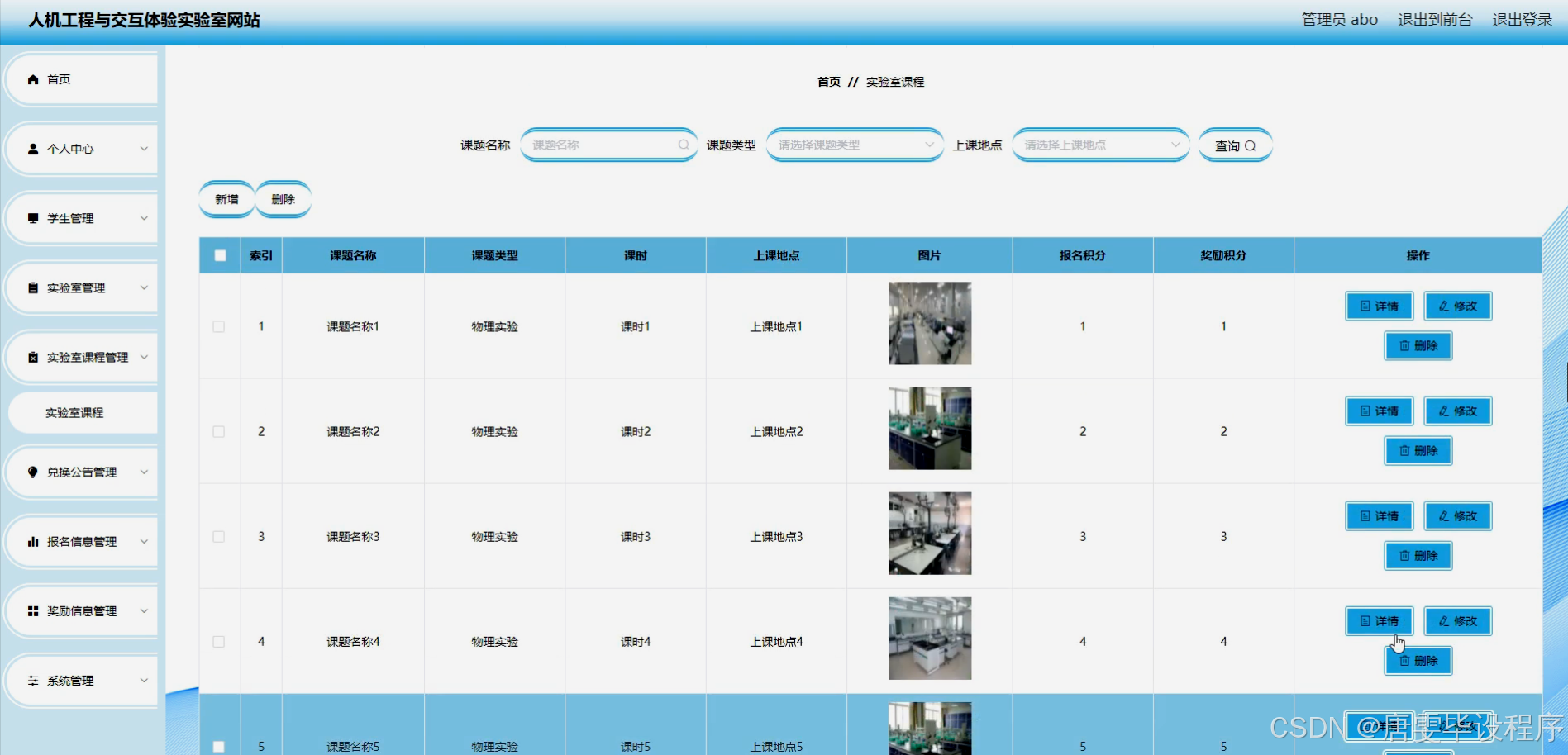The width and height of the screenshot is (1568, 755).
Task: Check the box for row 课题名称5
Action: coord(219,746)
